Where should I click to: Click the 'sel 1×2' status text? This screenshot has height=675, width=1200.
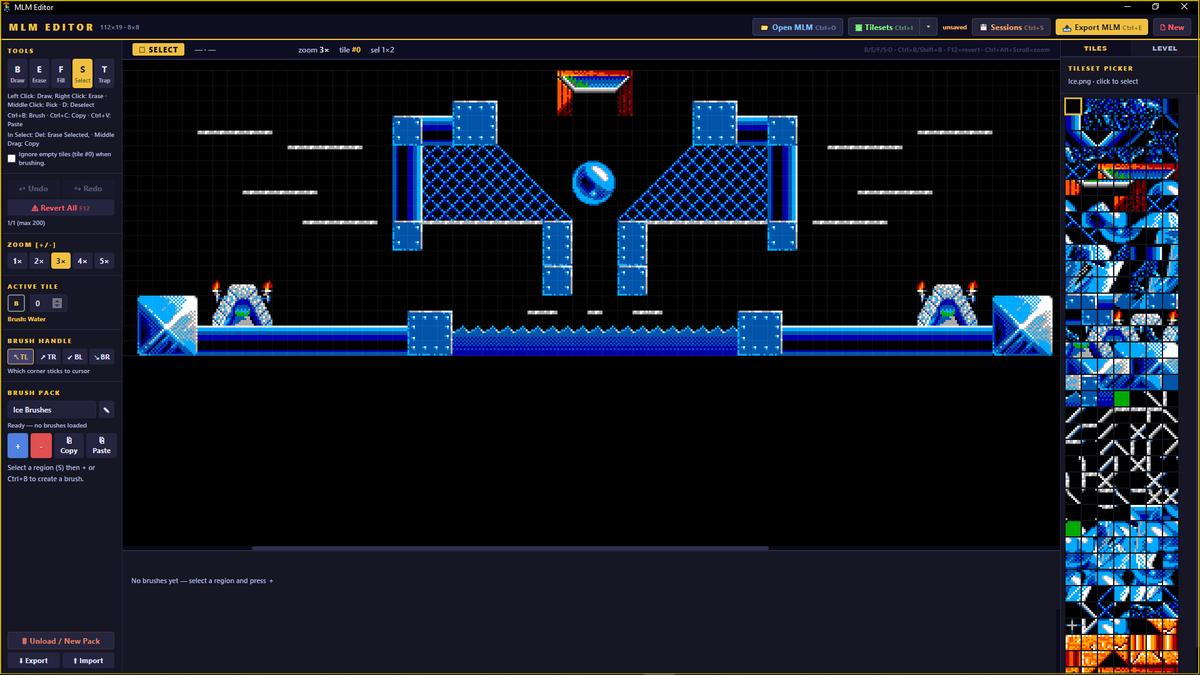coord(382,49)
